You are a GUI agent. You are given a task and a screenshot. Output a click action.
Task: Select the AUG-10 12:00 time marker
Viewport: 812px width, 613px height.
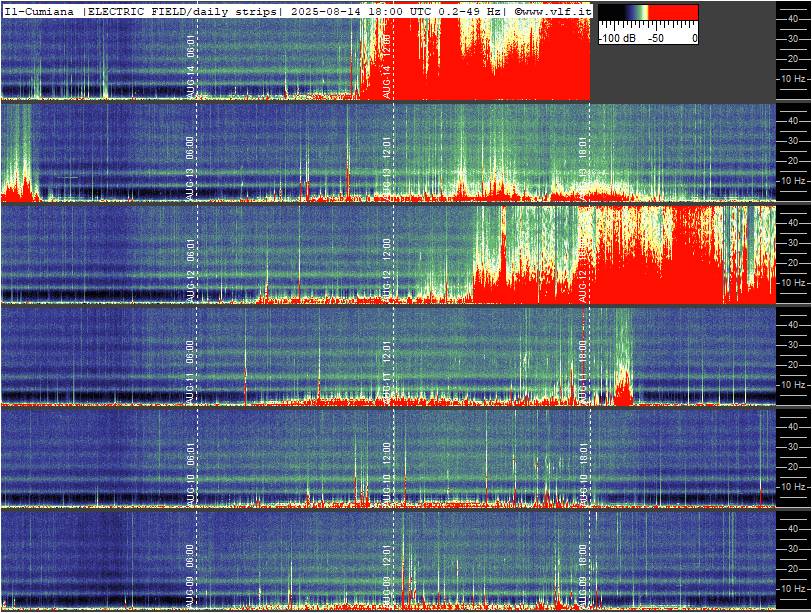[387, 474]
